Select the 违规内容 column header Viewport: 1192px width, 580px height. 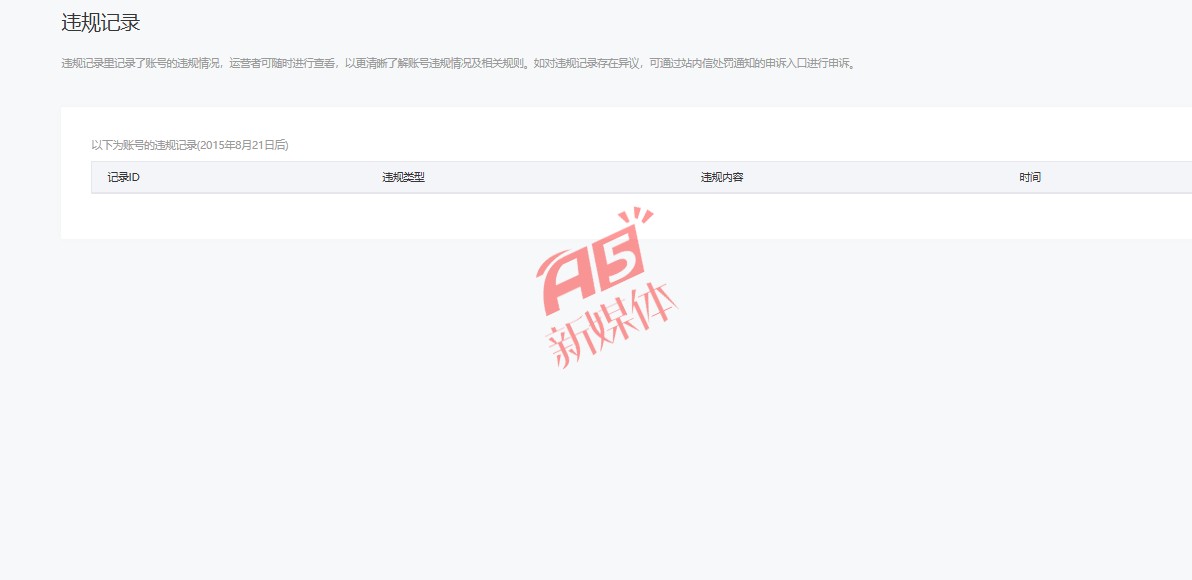tap(721, 178)
